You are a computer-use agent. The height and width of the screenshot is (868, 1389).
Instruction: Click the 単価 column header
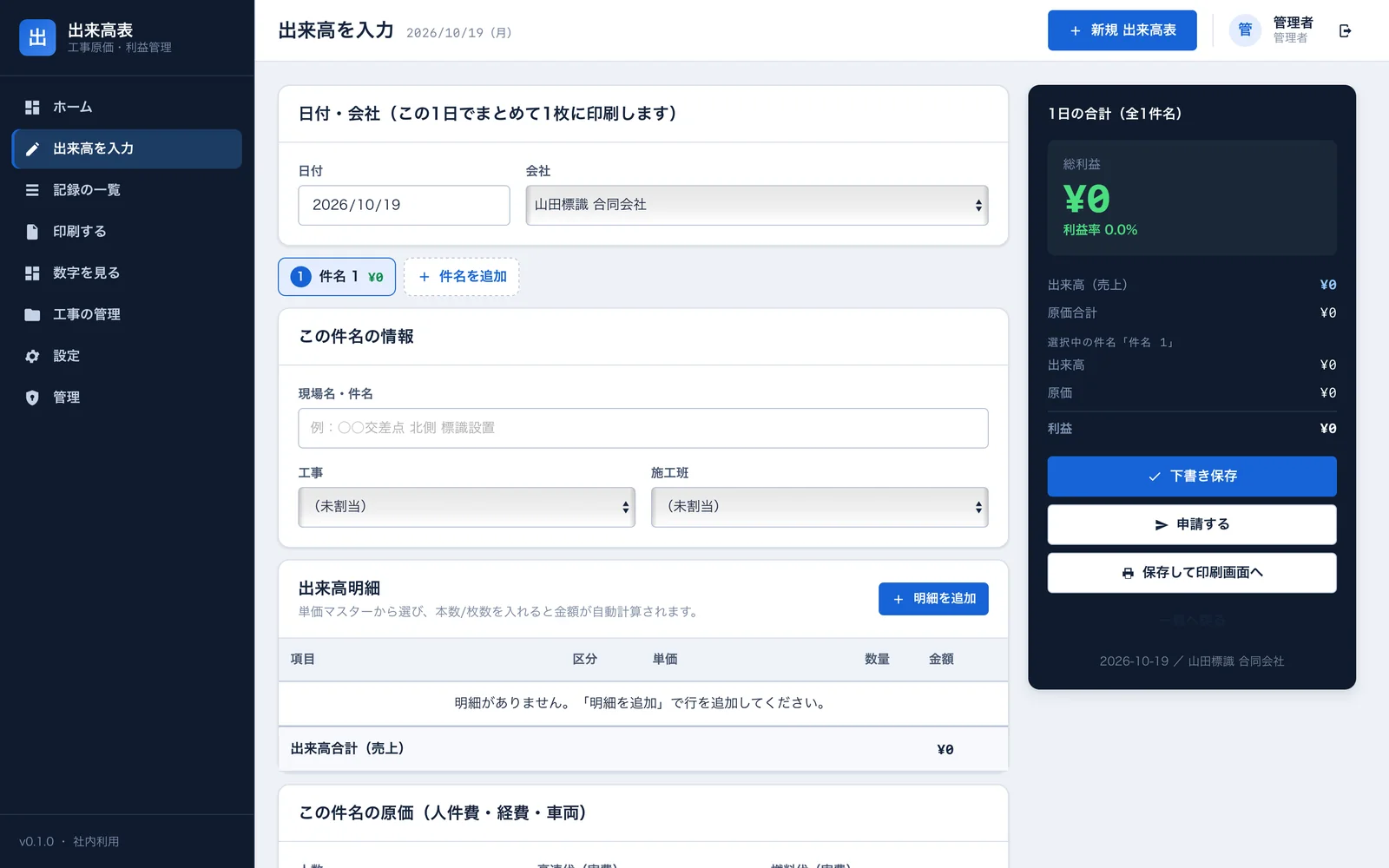(x=665, y=660)
